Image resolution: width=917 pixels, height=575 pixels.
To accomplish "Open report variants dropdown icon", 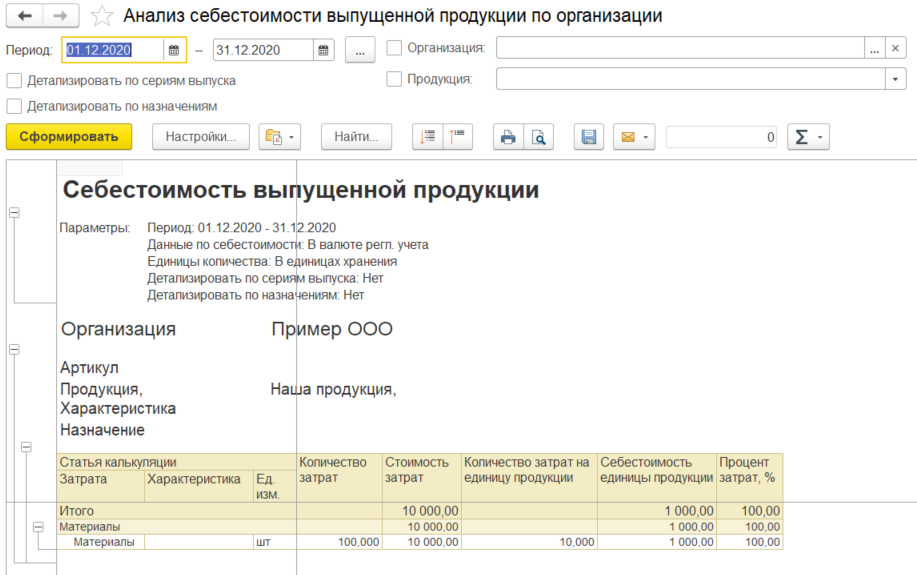I will [x=280, y=137].
